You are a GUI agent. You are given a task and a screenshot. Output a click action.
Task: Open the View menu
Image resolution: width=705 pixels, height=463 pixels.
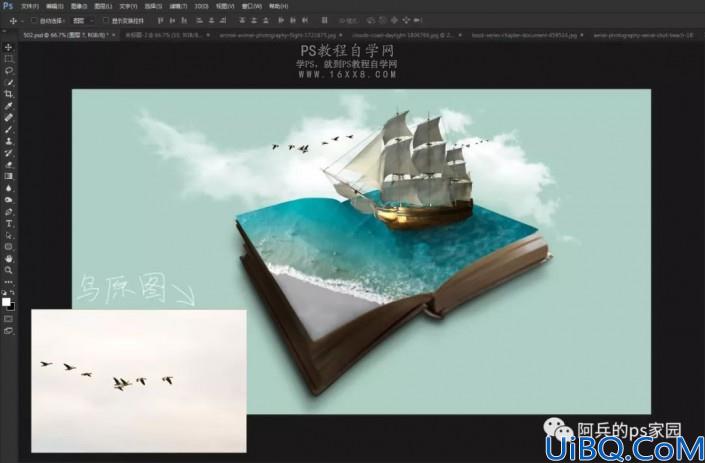coord(225,6)
